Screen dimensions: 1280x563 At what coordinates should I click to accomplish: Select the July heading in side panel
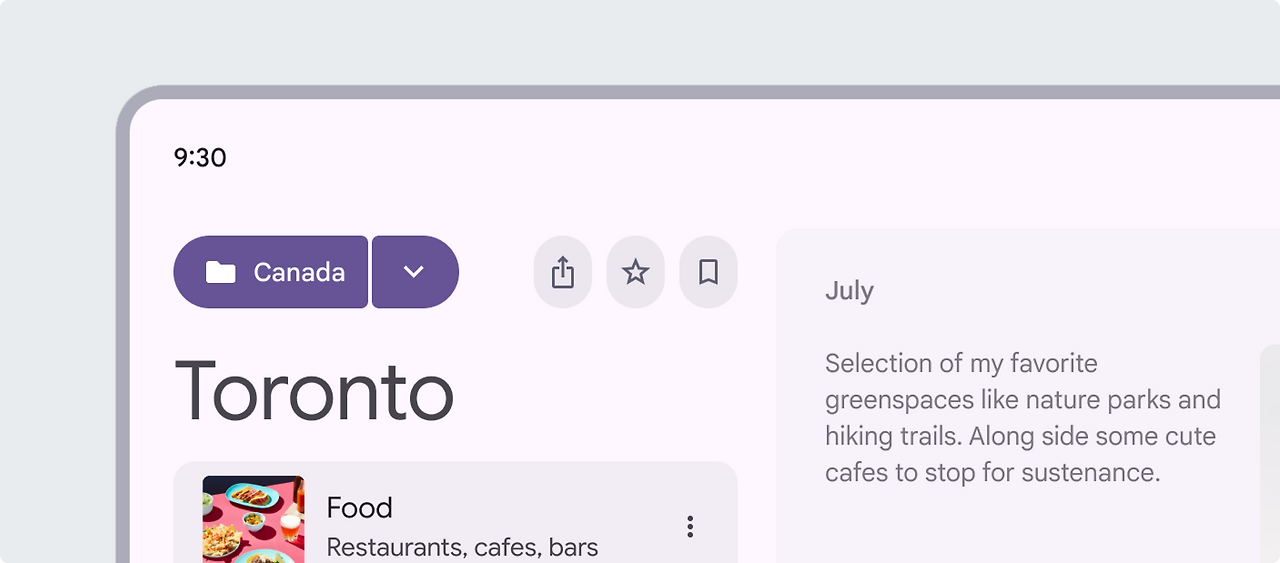click(x=850, y=291)
